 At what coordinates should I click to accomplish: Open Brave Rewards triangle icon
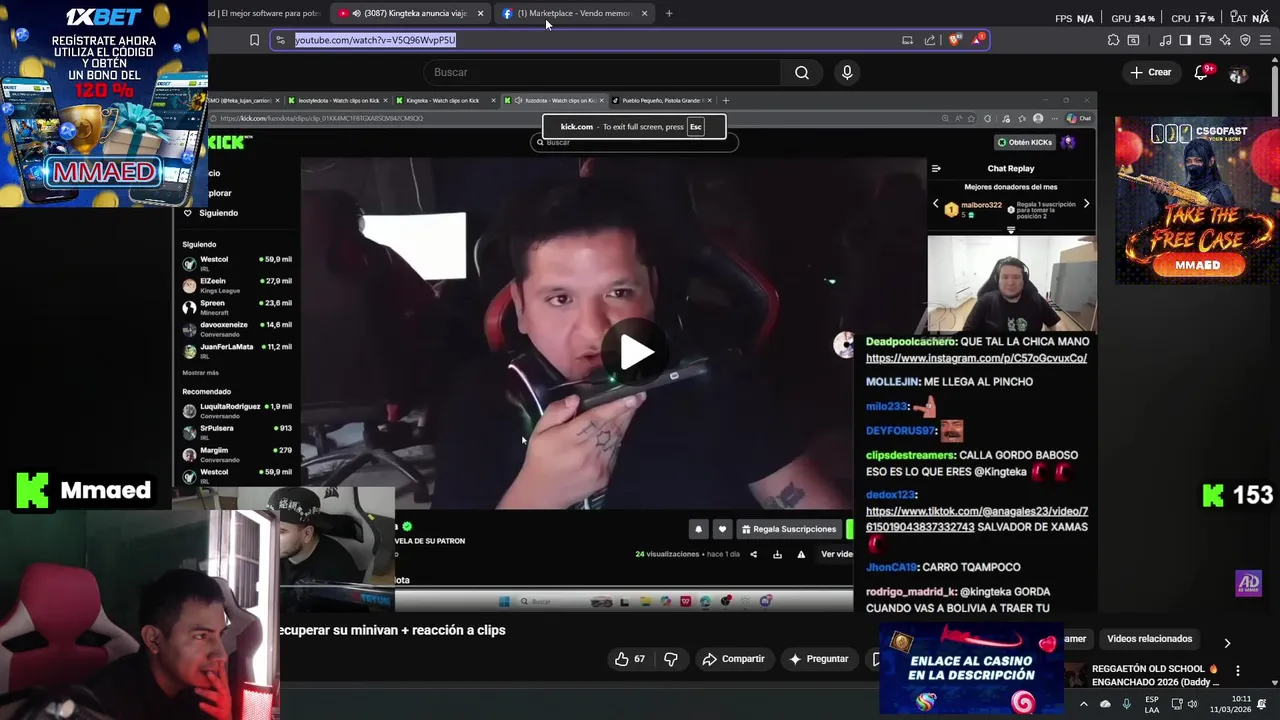click(x=978, y=40)
